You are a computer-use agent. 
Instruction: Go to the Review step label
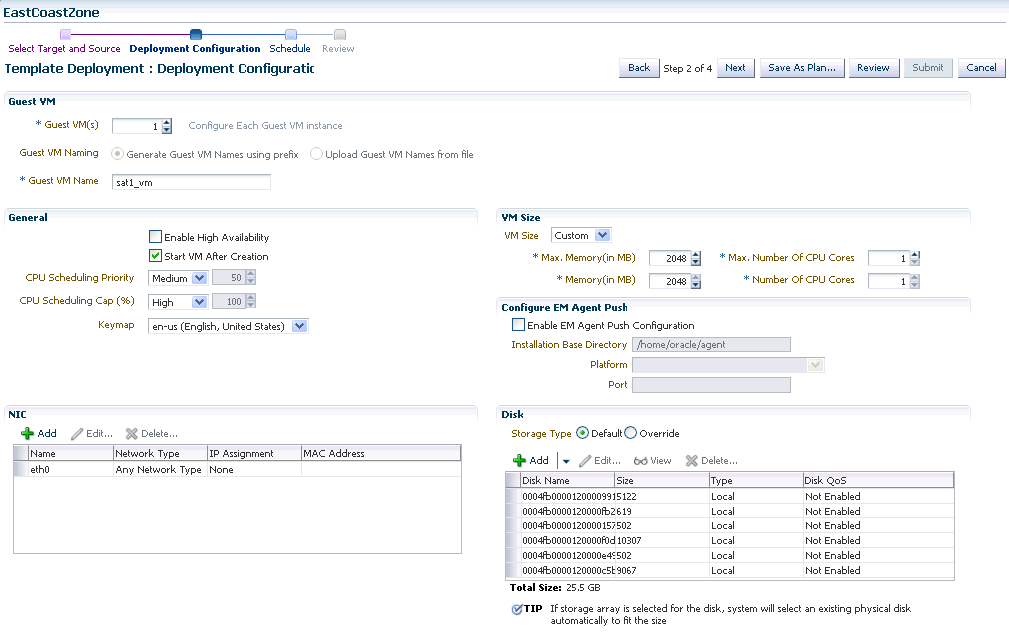(x=338, y=49)
